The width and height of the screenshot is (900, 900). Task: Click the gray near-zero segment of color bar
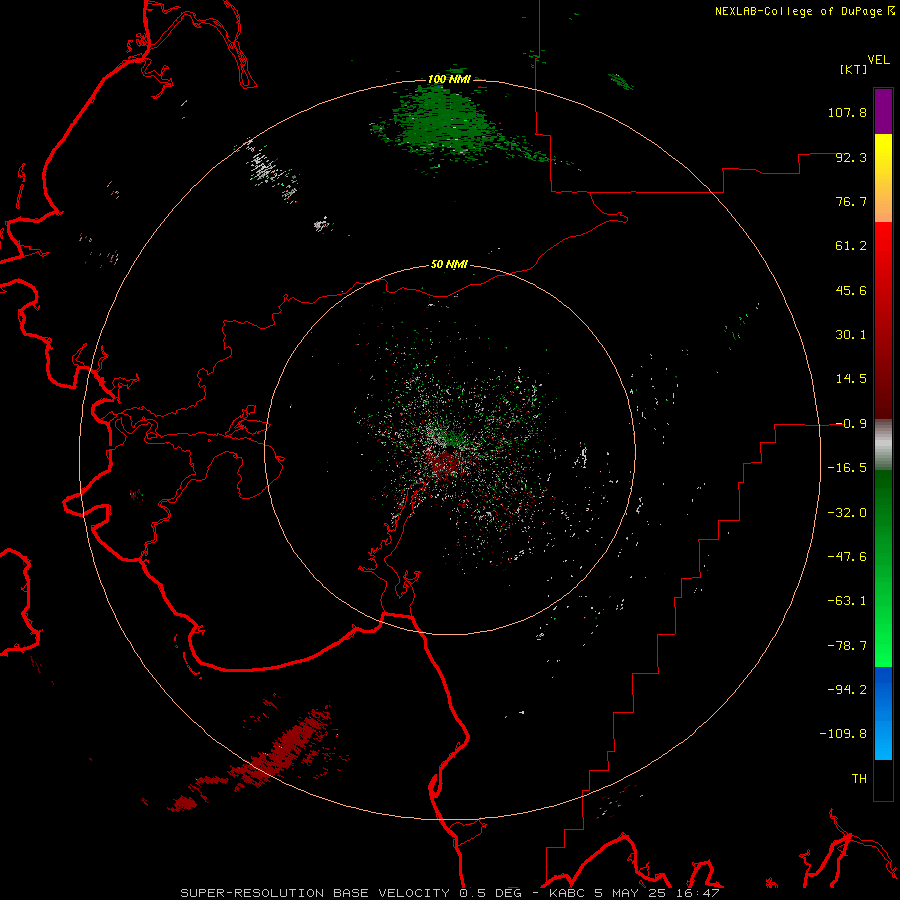click(x=883, y=445)
